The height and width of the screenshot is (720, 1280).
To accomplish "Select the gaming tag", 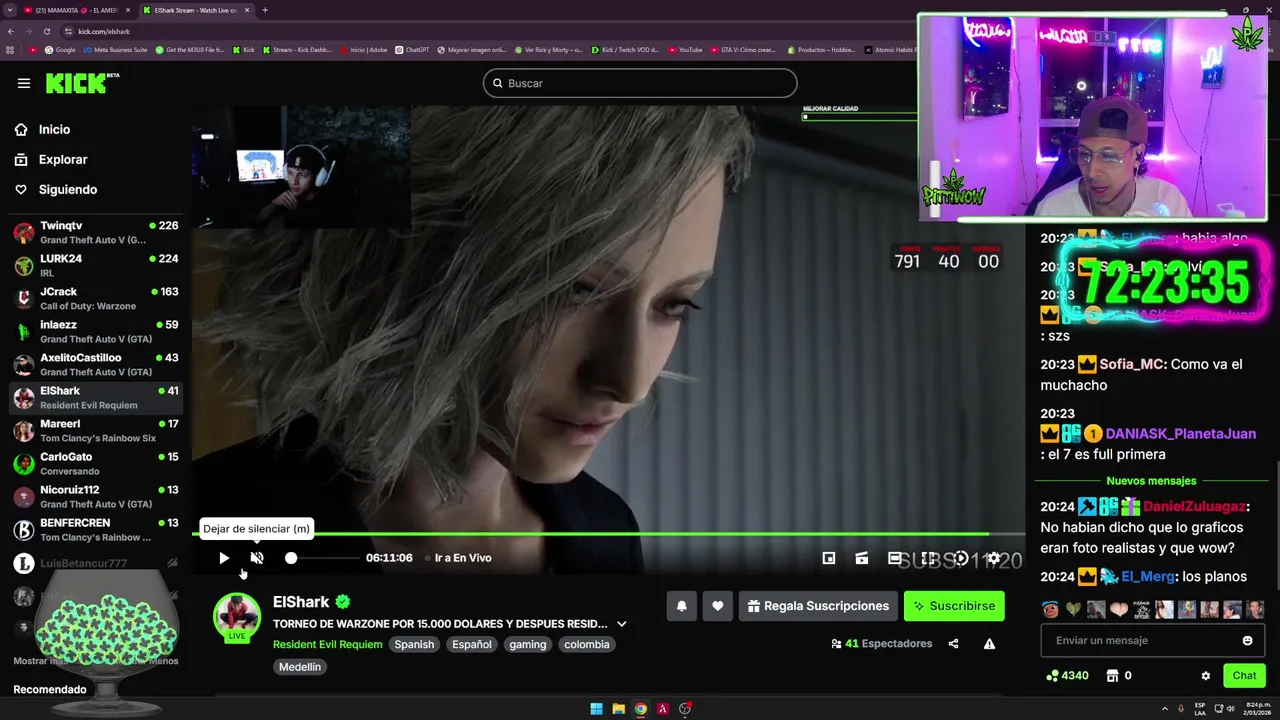I will point(528,645).
